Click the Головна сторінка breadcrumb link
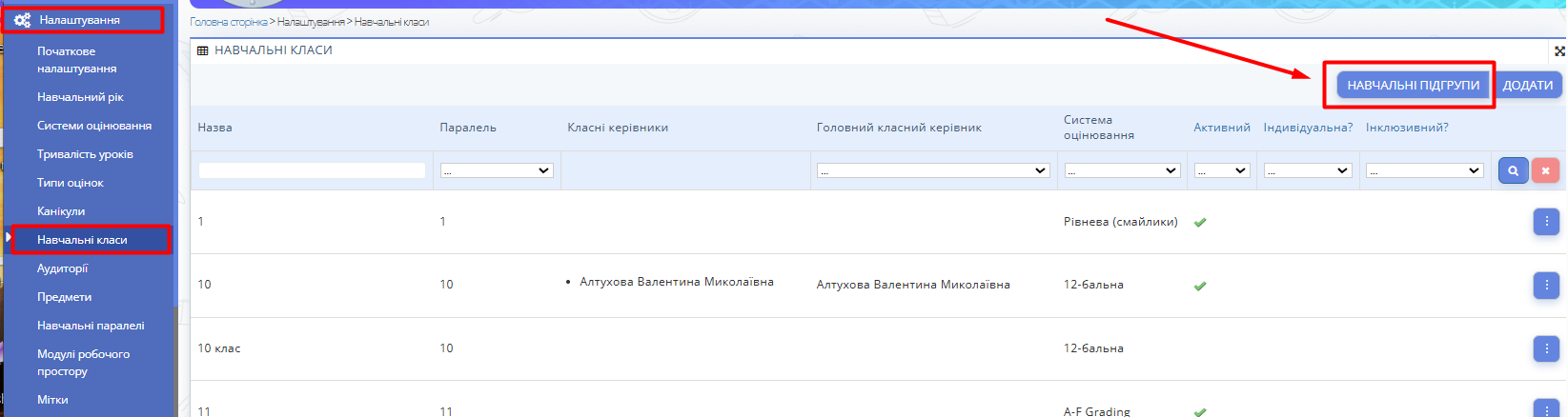This screenshot has width=1568, height=417. click(229, 22)
